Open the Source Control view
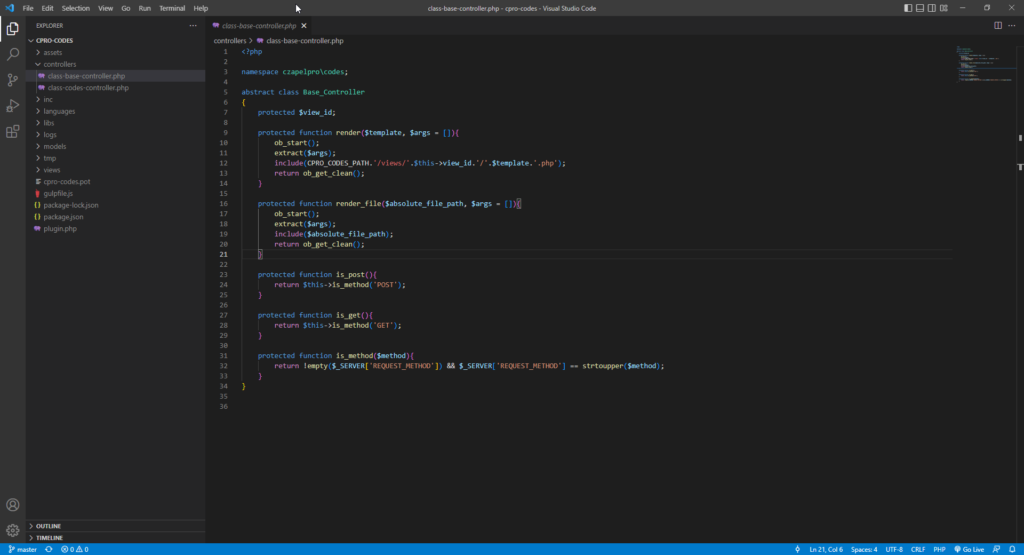 click(12, 80)
